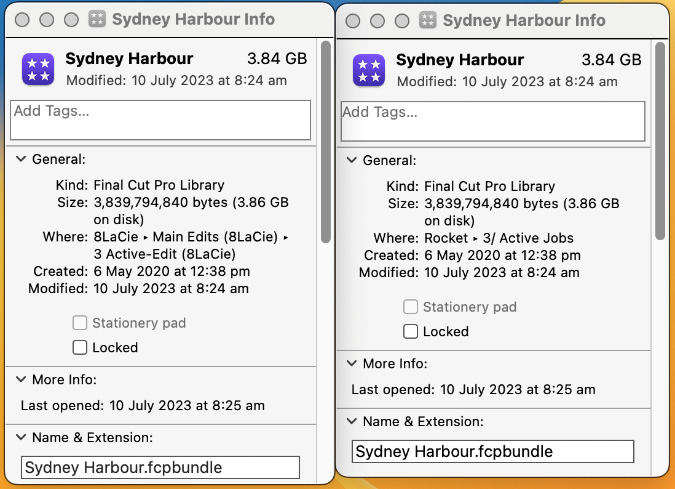Click the Final Cut library icon in right window
Screen dimensions: 675x489
point(369,71)
